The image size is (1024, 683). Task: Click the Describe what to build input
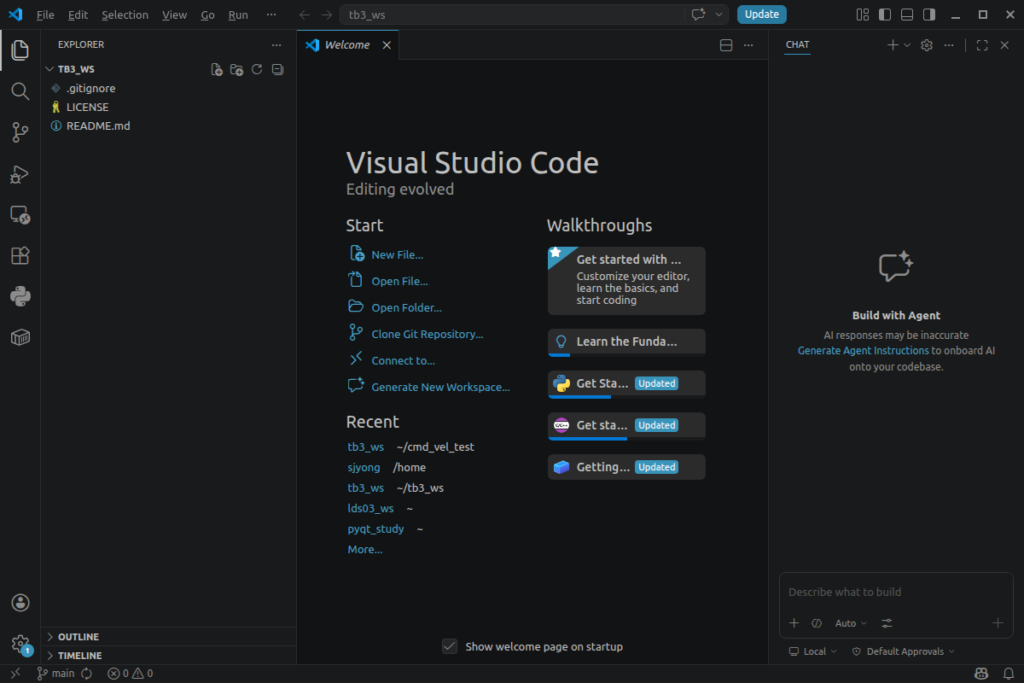pos(895,592)
